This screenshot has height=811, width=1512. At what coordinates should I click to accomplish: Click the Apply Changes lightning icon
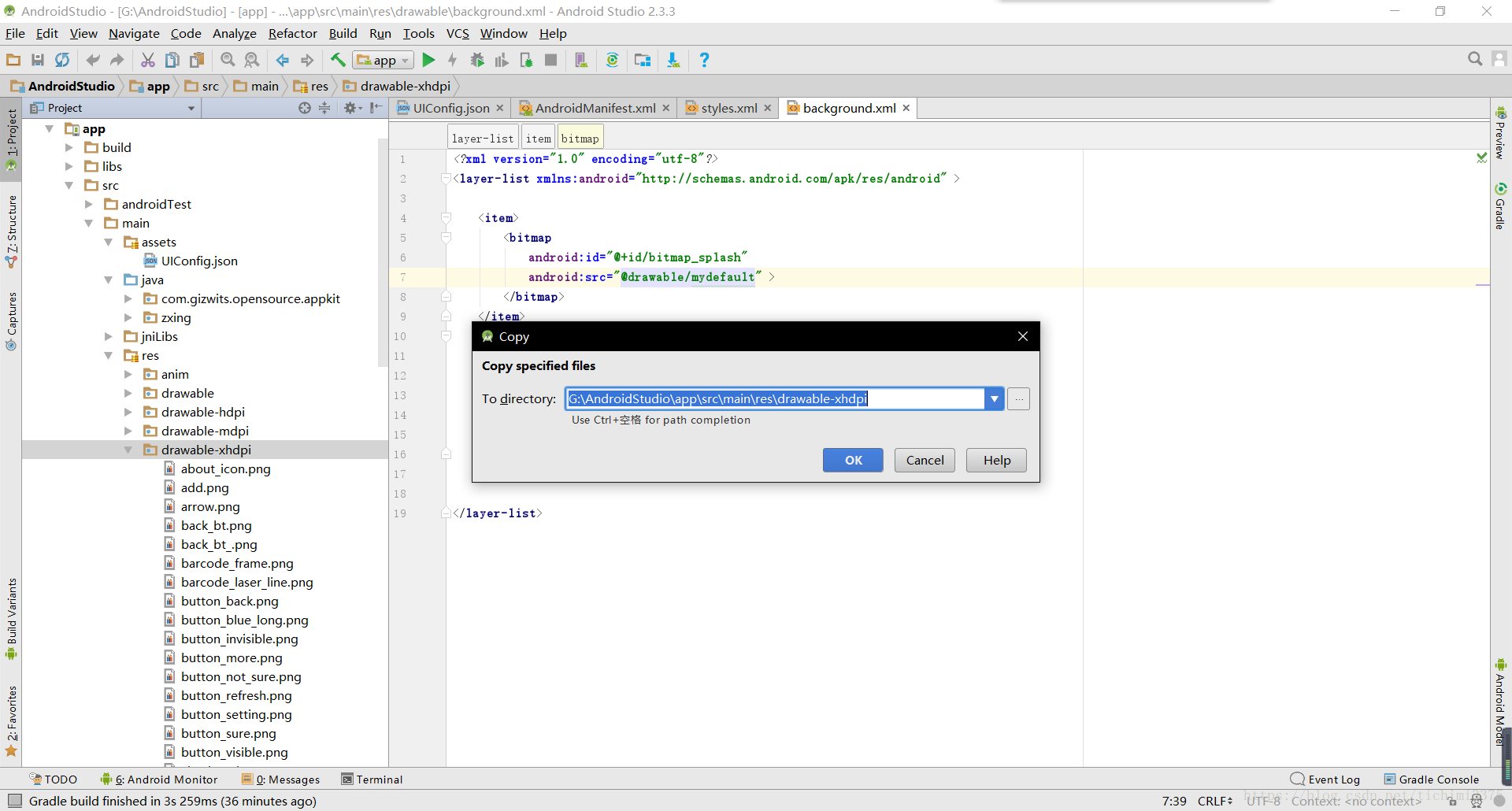[x=453, y=60]
